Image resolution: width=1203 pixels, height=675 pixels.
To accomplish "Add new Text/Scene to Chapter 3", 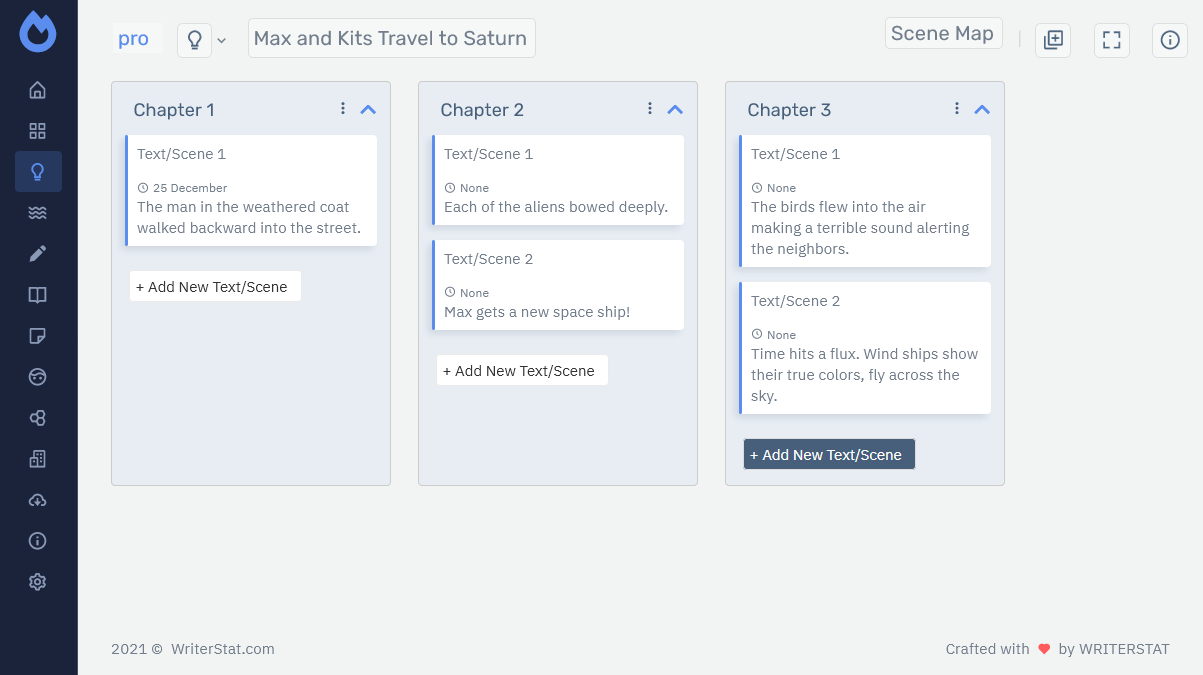I will coord(829,454).
